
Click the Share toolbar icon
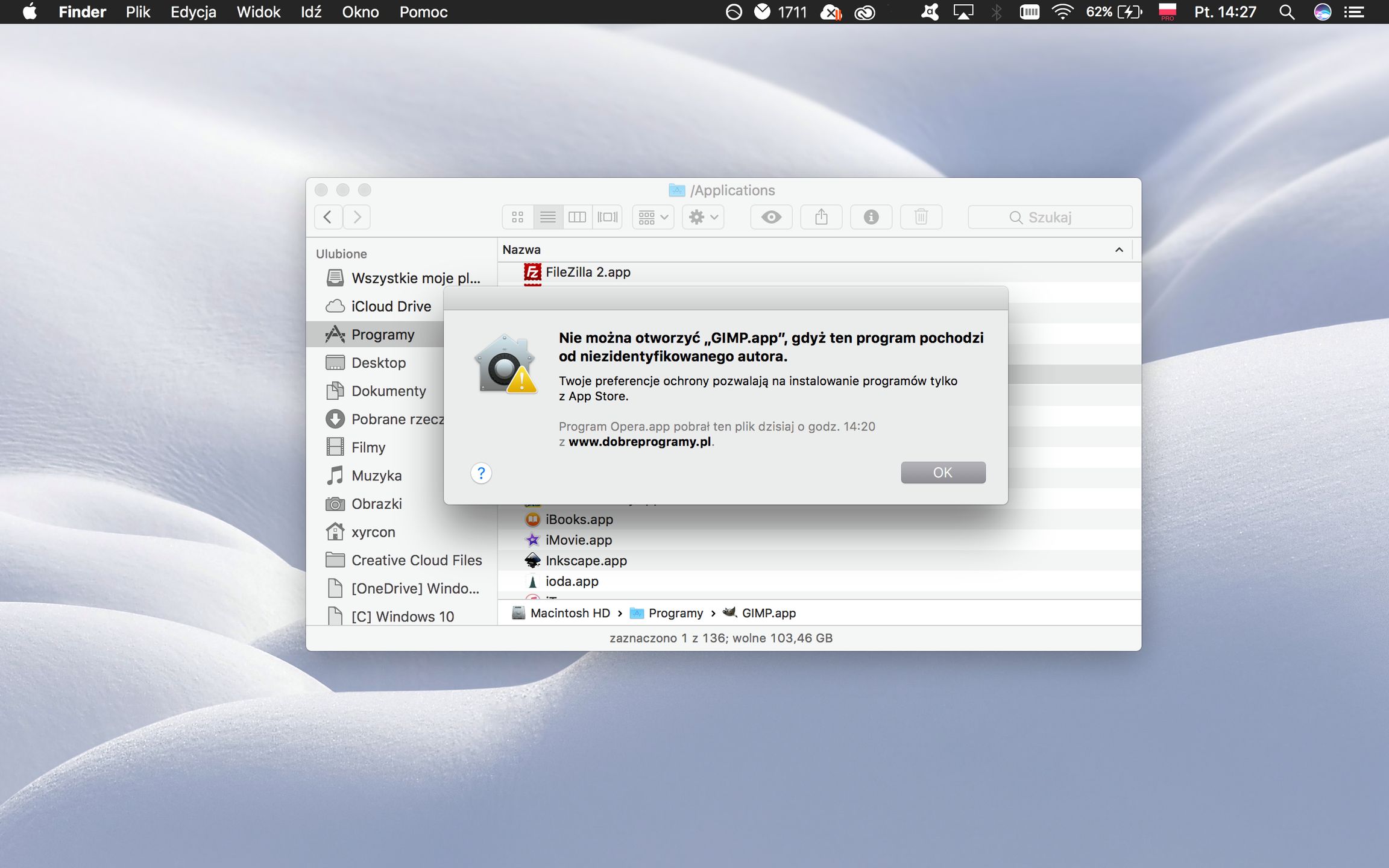pyautogui.click(x=821, y=217)
